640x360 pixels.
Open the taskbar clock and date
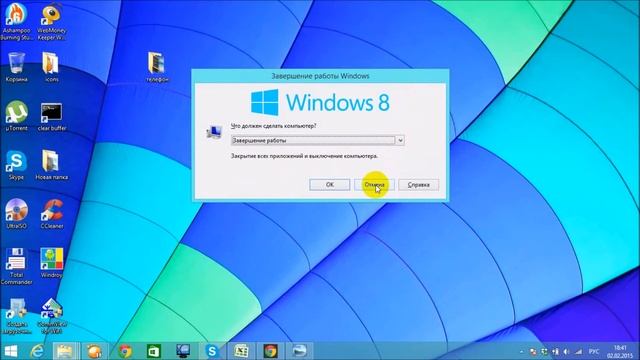point(620,352)
